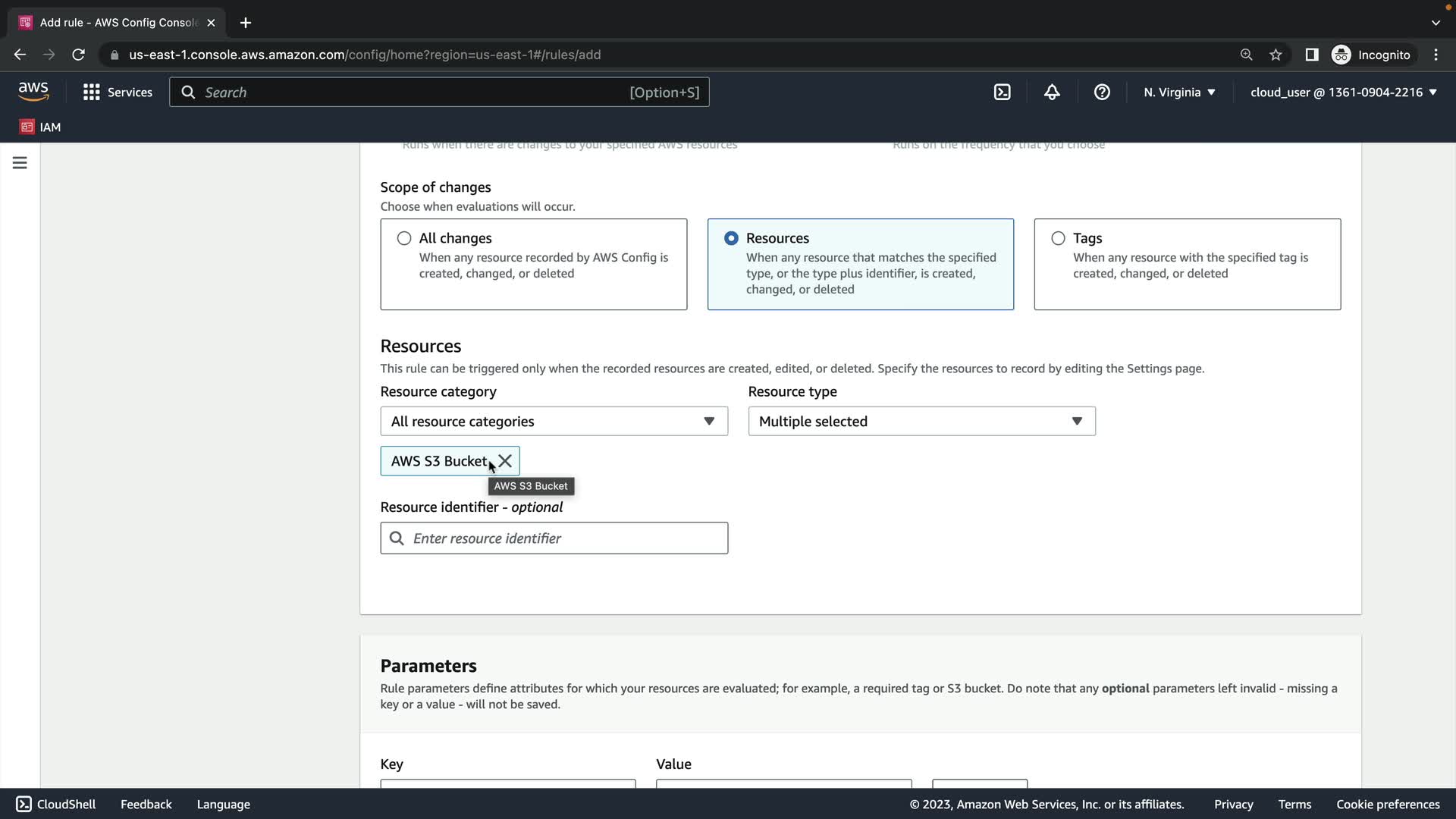This screenshot has height=819, width=1456.
Task: Click the AWS logo home icon
Action: (x=33, y=92)
